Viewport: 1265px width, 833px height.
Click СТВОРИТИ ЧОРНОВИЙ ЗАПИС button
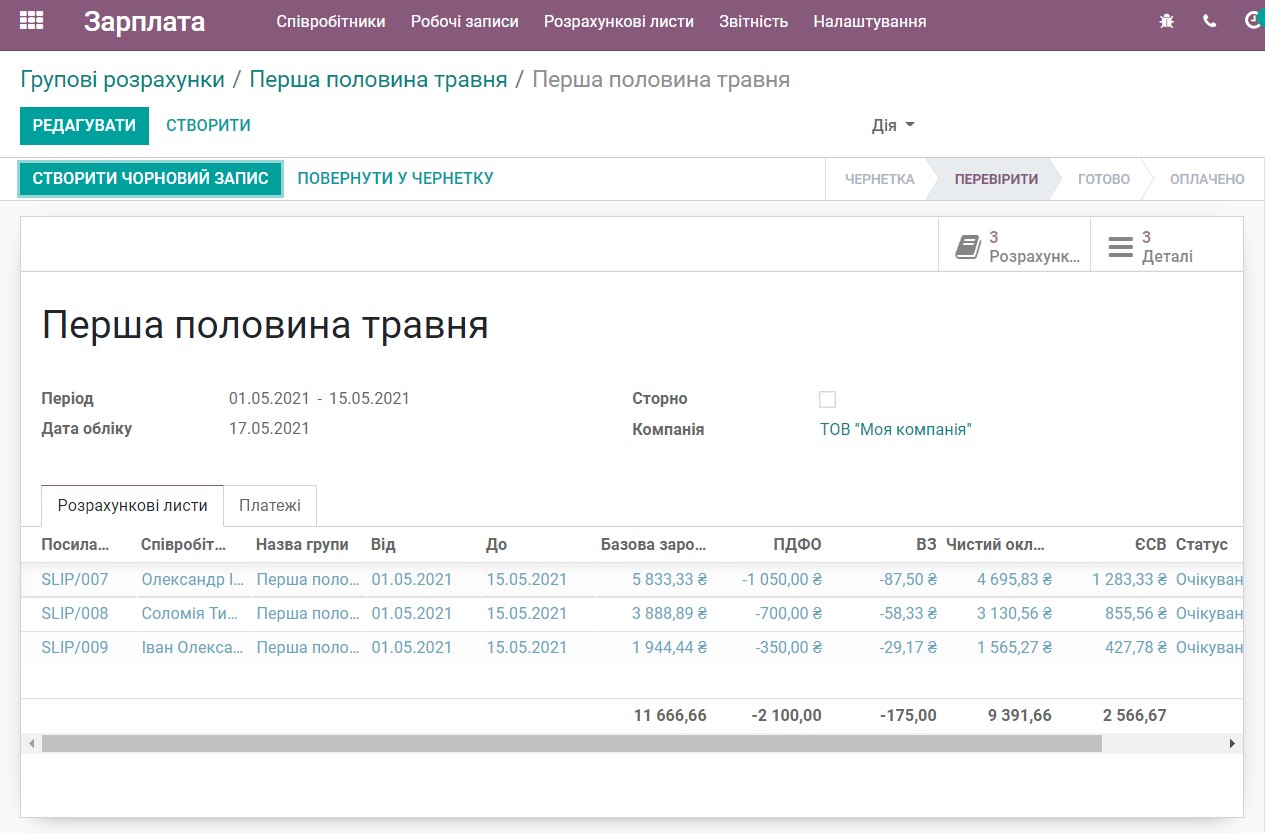(x=150, y=178)
